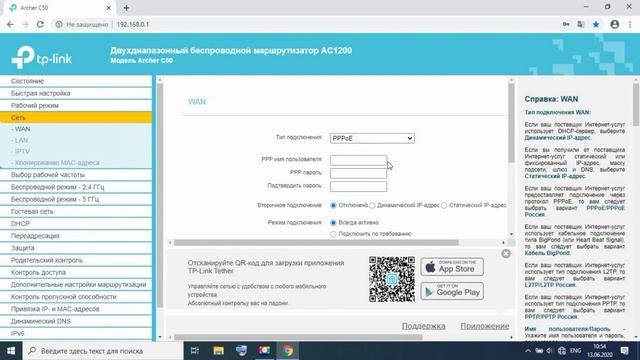Open the LAN submenu entry

20,140
